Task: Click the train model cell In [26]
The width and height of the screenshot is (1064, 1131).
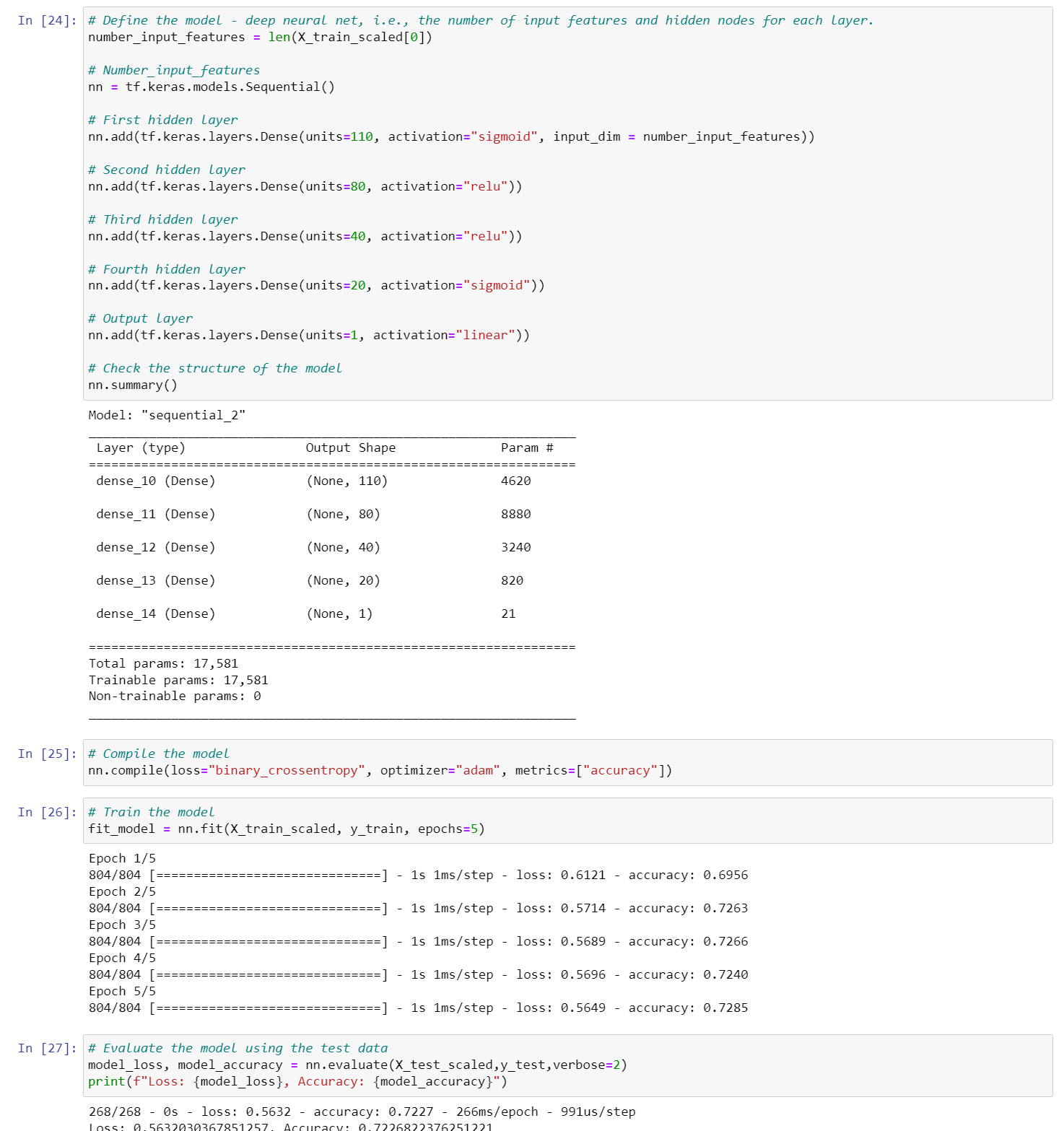Action: [x=46, y=811]
